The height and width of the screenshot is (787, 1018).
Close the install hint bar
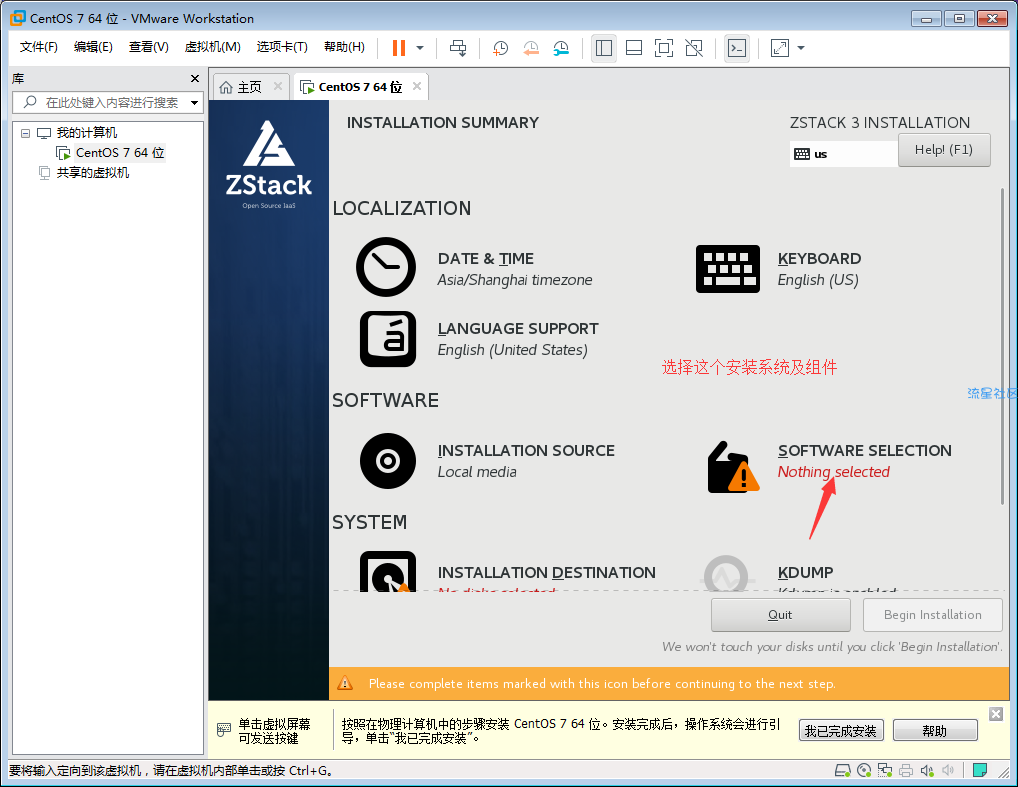coord(996,714)
